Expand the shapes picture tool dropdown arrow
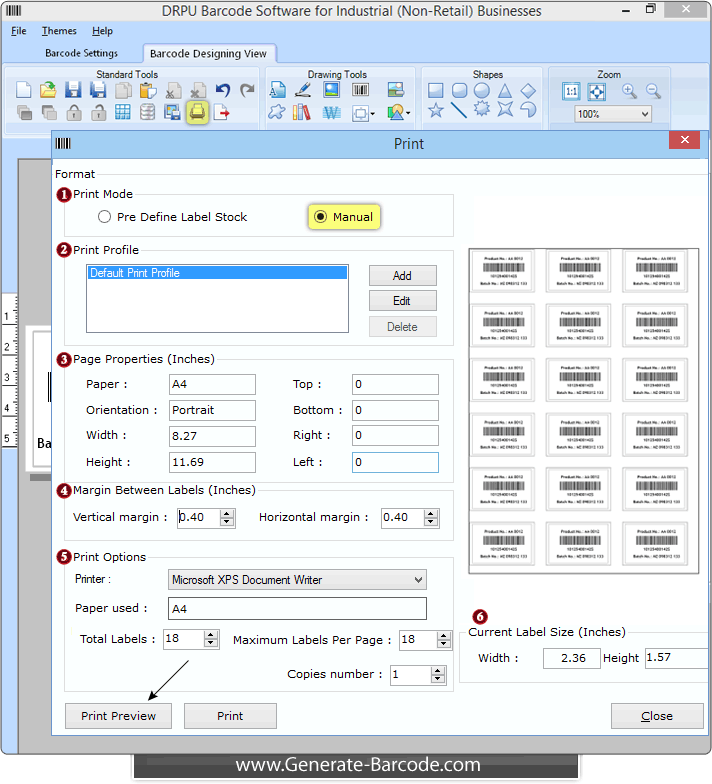The height and width of the screenshot is (784, 712). point(408,114)
